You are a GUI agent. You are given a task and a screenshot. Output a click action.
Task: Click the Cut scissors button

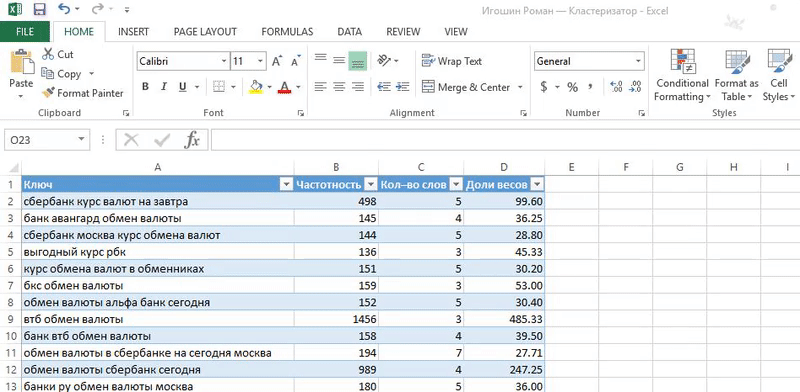58,54
